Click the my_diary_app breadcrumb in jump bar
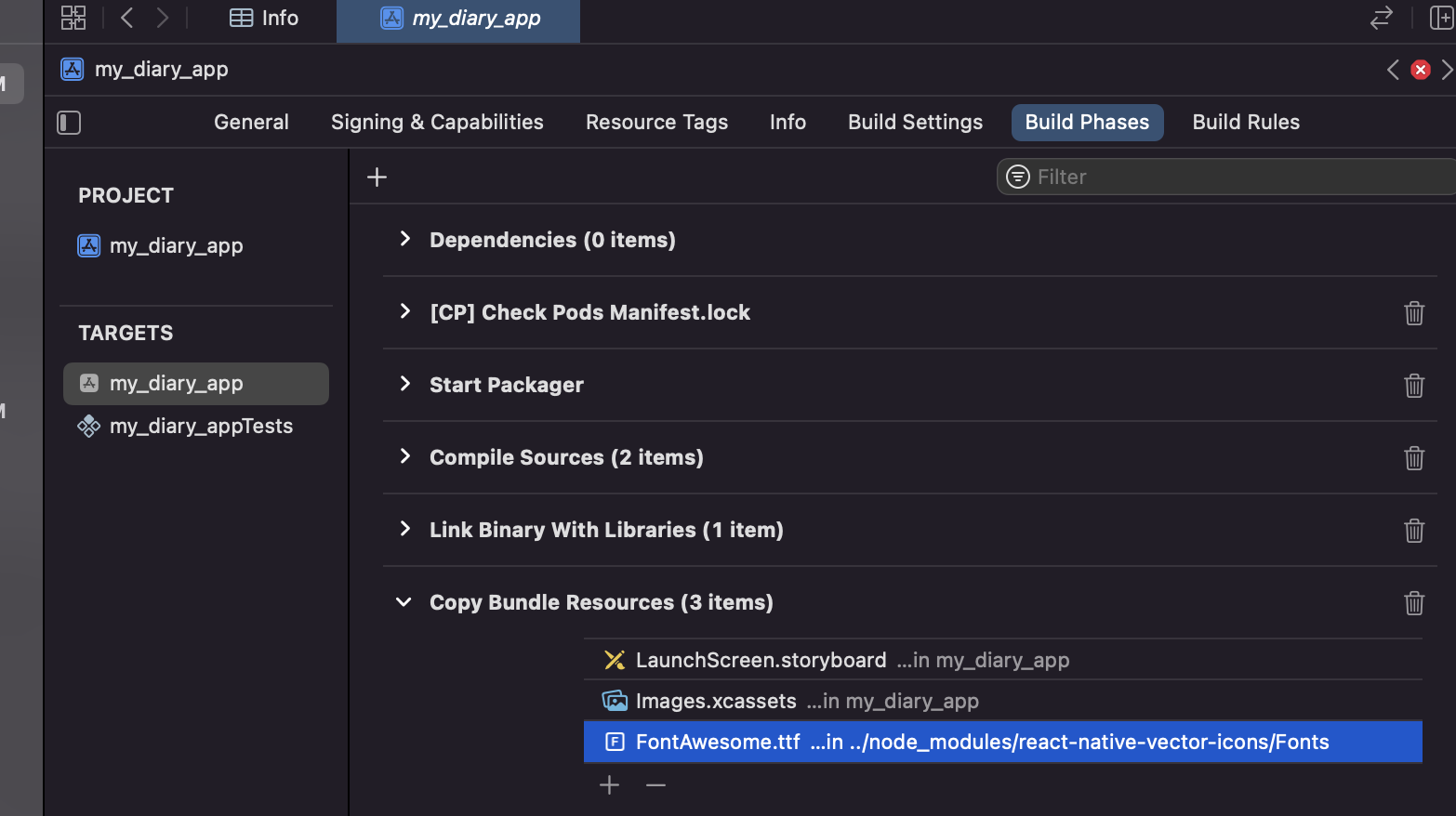This screenshot has height=816, width=1456. (x=144, y=70)
